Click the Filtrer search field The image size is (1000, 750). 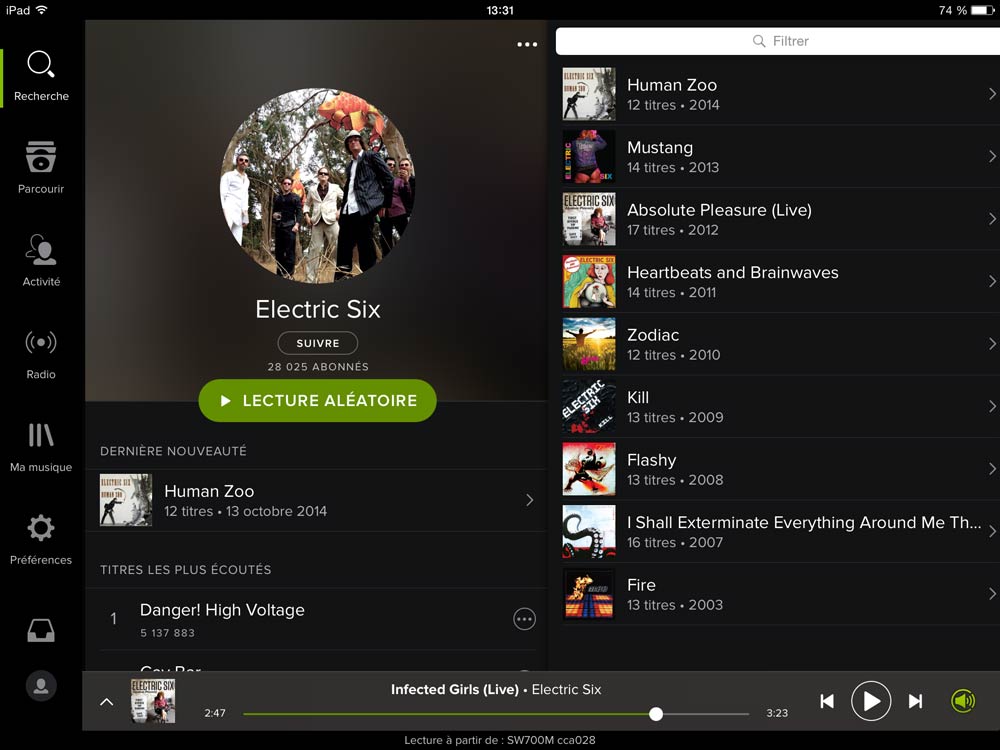tap(778, 41)
